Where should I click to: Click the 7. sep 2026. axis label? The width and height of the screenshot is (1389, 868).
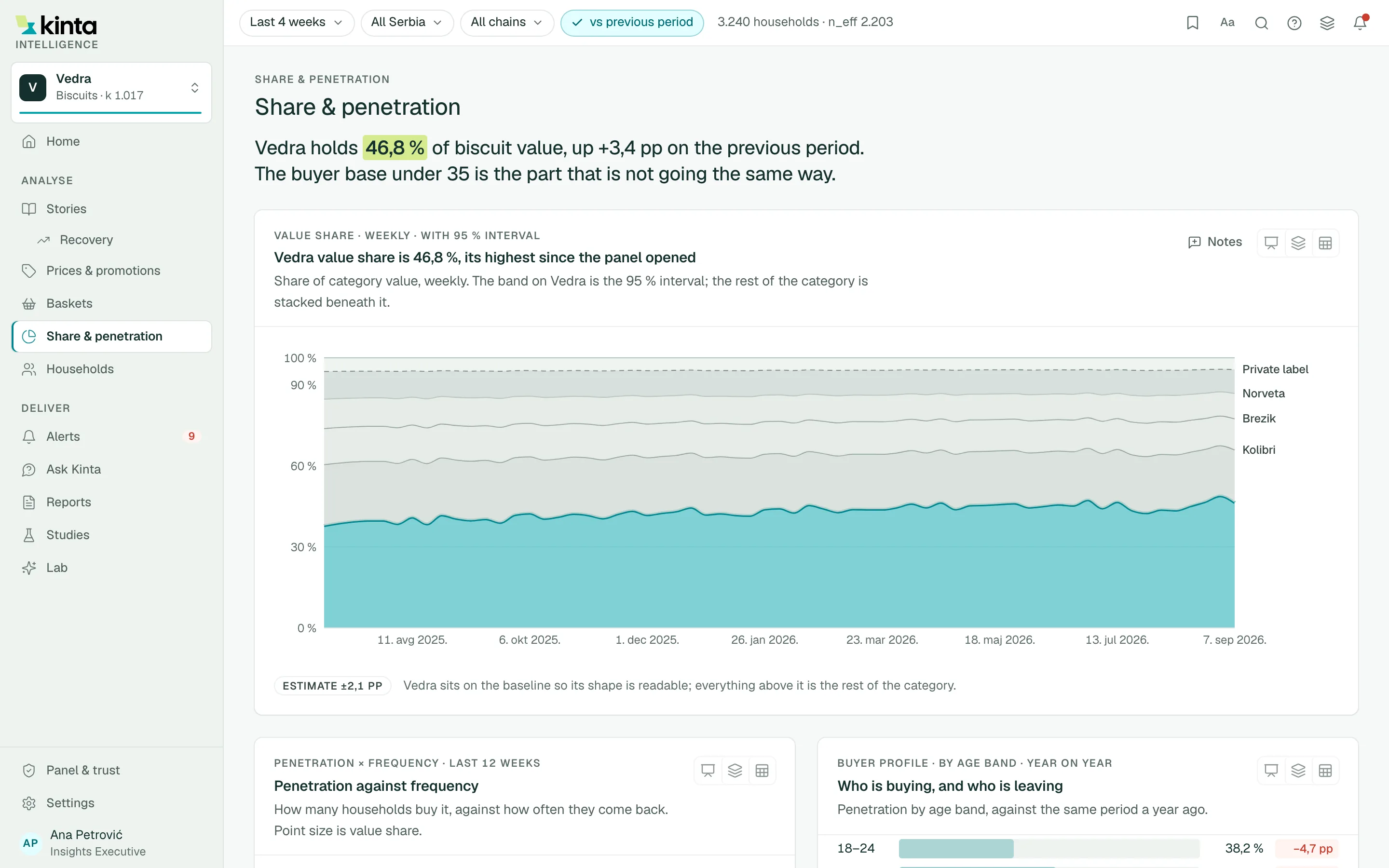click(1234, 640)
